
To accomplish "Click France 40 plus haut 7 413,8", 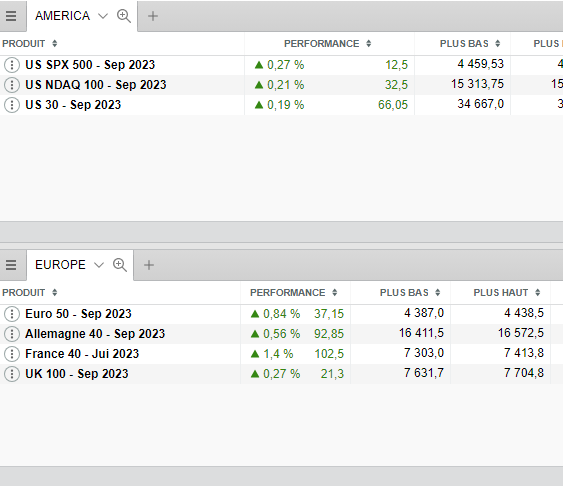I will [x=524, y=353].
